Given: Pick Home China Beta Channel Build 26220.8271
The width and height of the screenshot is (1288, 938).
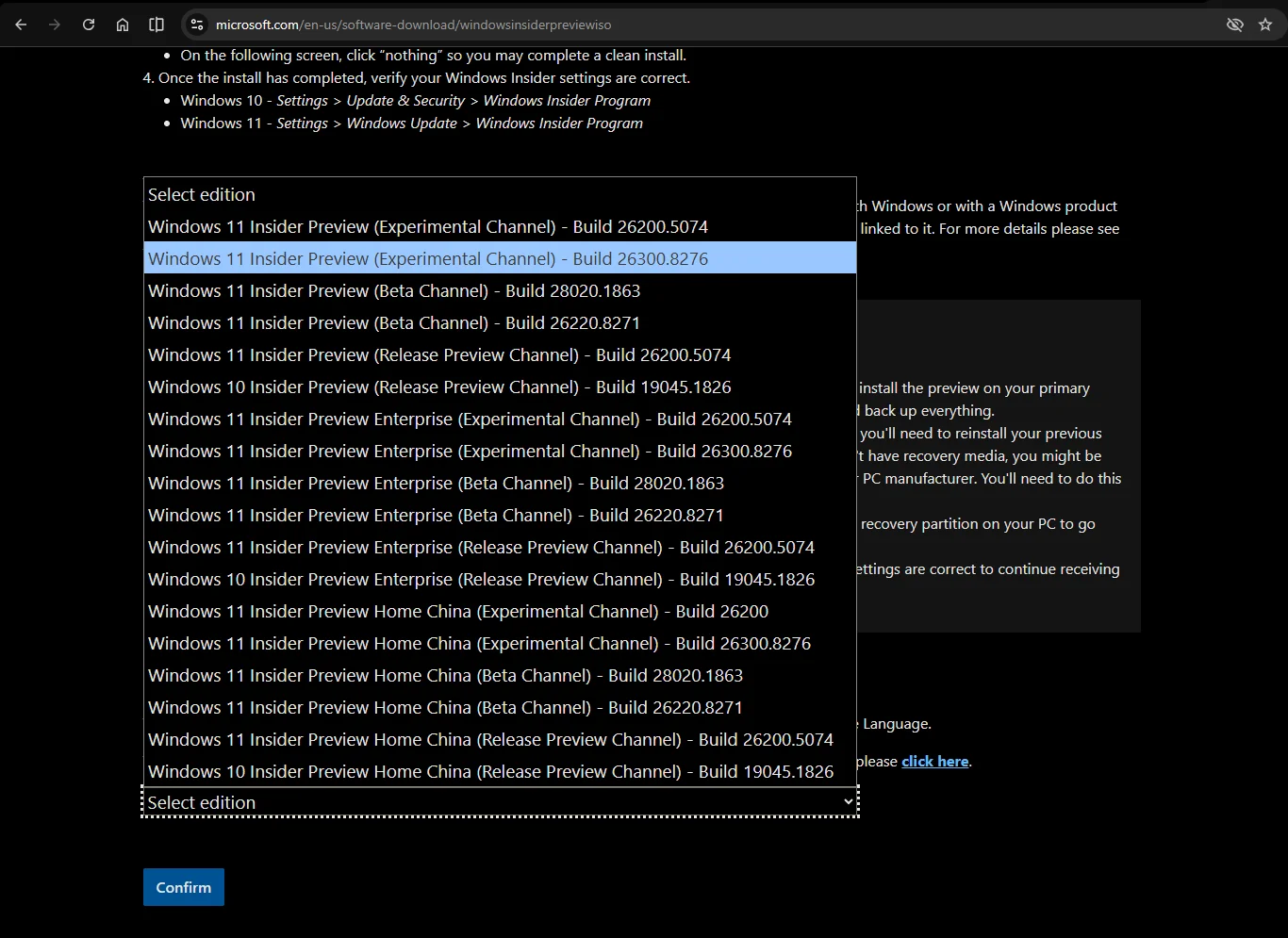Looking at the screenshot, I should [500, 707].
